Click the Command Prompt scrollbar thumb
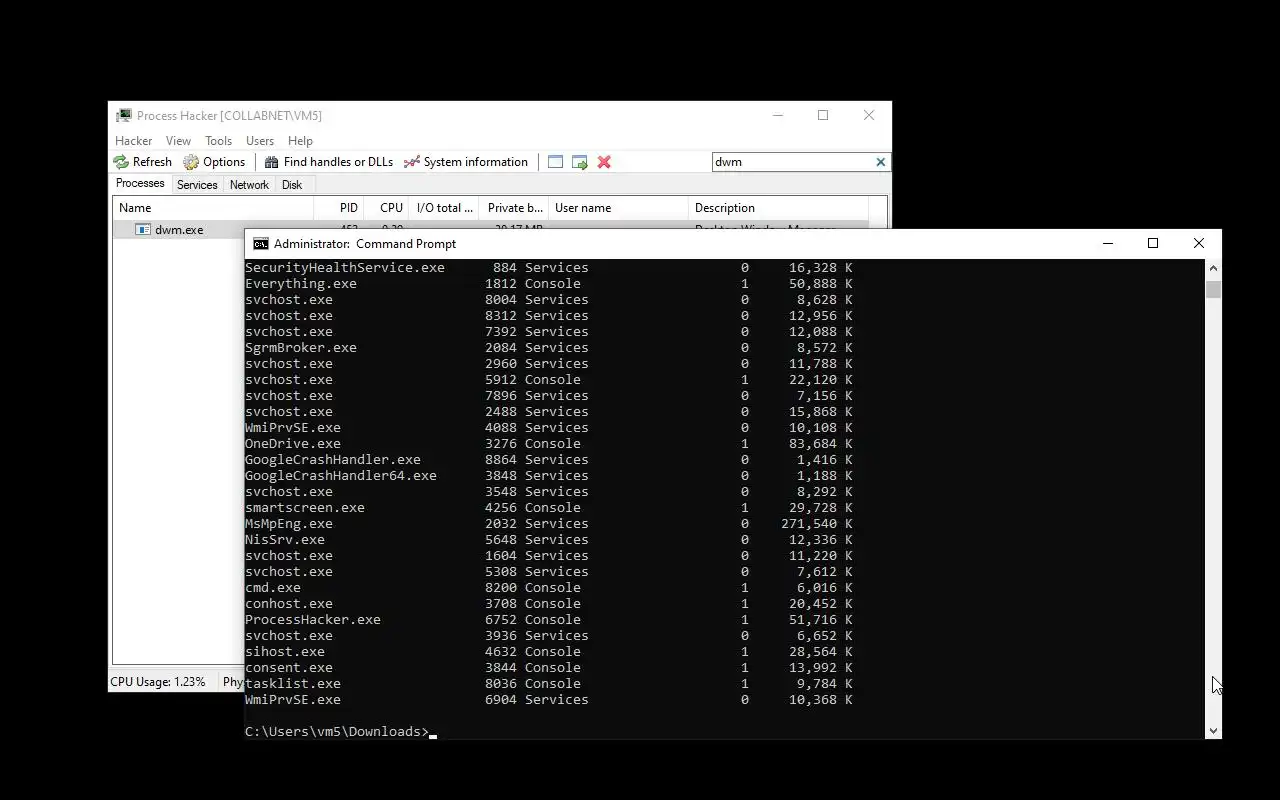This screenshot has height=800, width=1280. (1213, 289)
